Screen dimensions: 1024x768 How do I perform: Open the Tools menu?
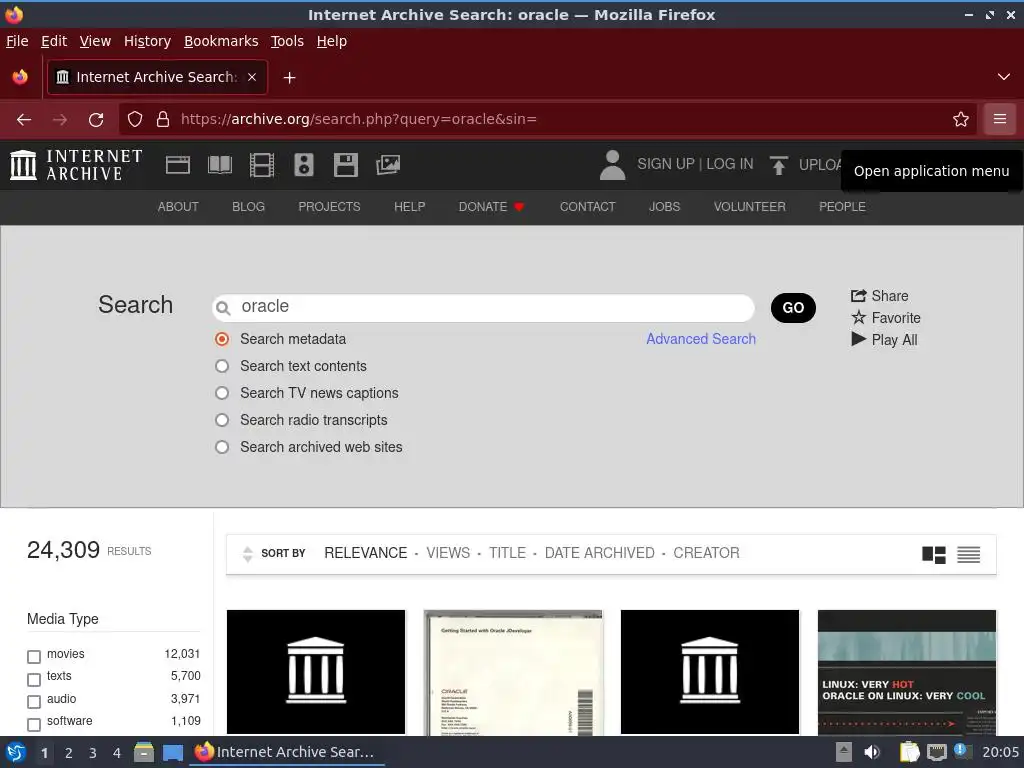[x=287, y=41]
